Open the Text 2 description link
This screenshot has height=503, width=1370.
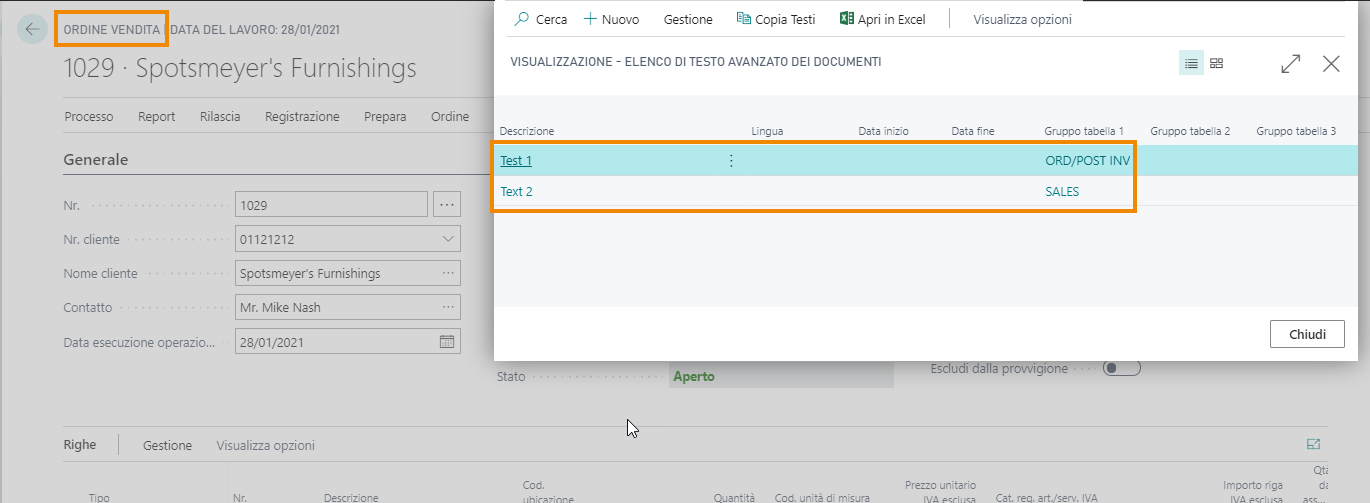[516, 192]
